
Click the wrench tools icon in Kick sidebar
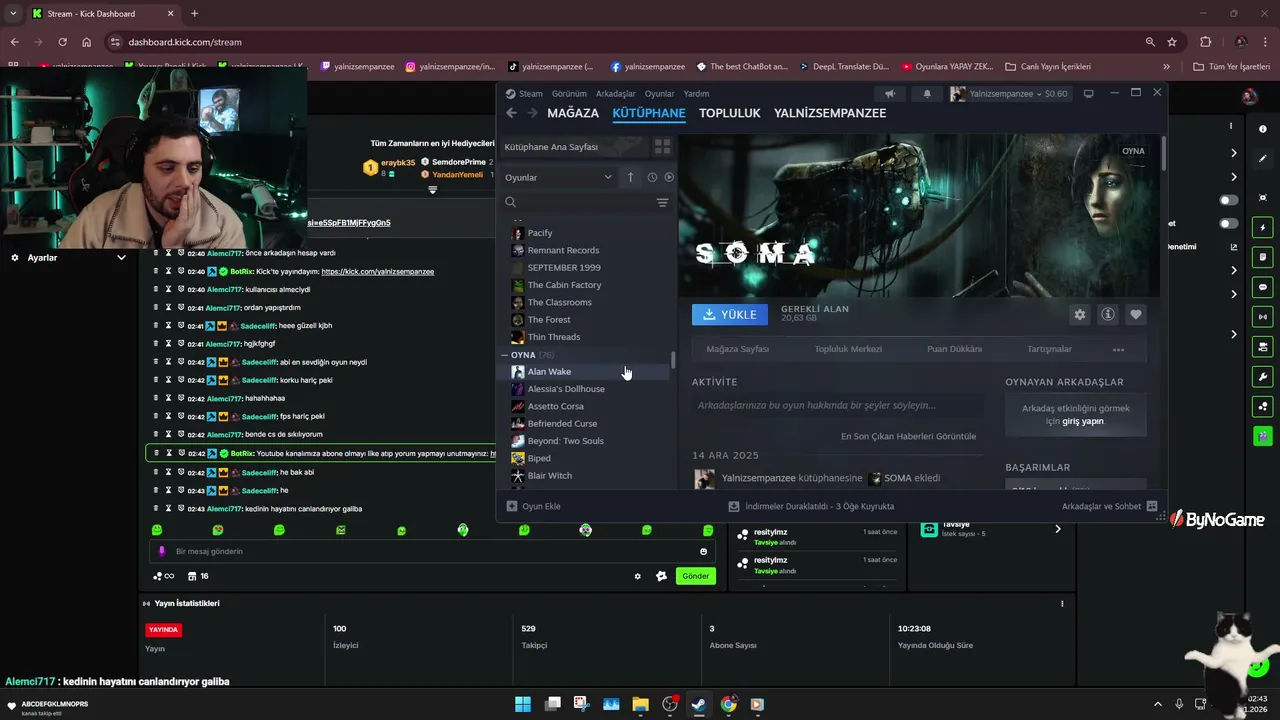1263,377
